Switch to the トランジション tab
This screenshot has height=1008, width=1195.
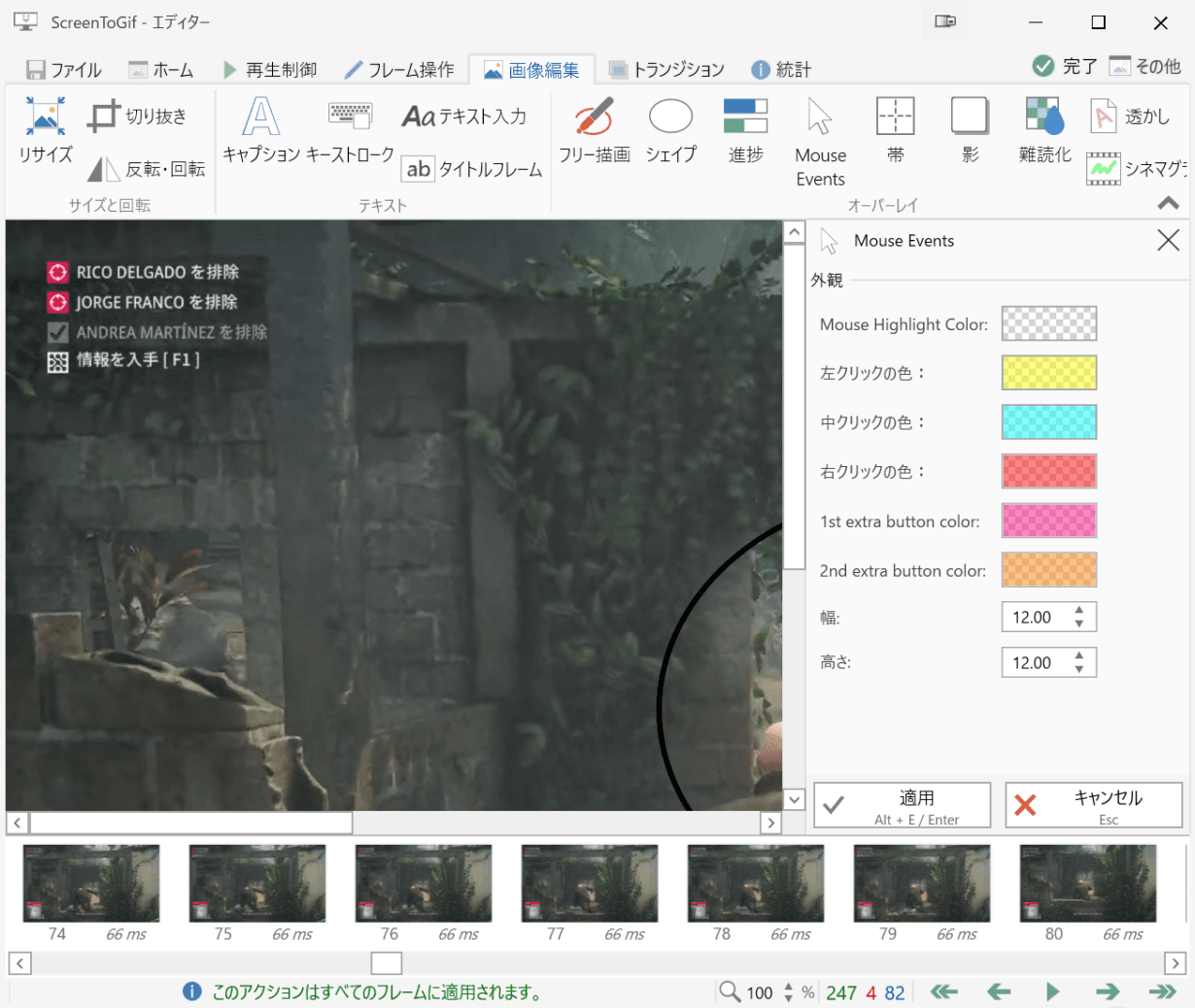[x=667, y=70]
